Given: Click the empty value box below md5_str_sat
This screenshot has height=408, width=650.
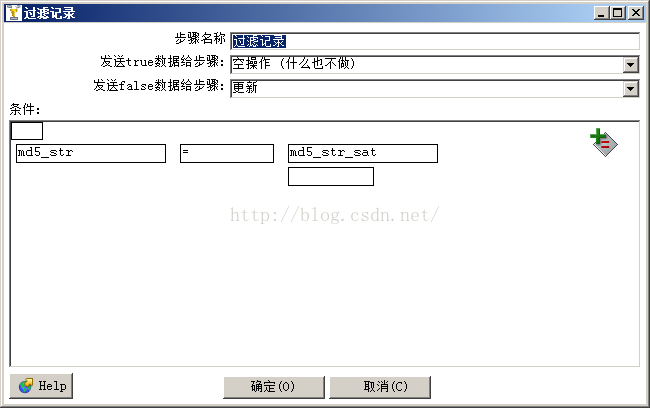Looking at the screenshot, I should (x=331, y=177).
